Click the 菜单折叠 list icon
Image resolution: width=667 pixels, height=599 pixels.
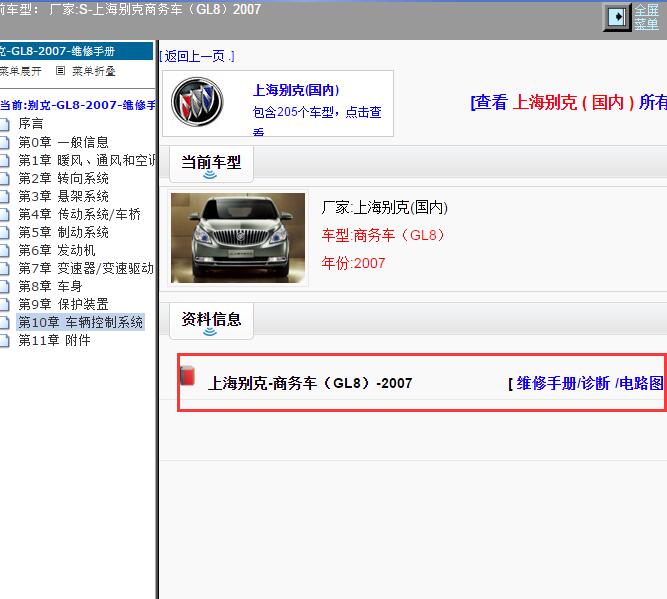click(60, 71)
